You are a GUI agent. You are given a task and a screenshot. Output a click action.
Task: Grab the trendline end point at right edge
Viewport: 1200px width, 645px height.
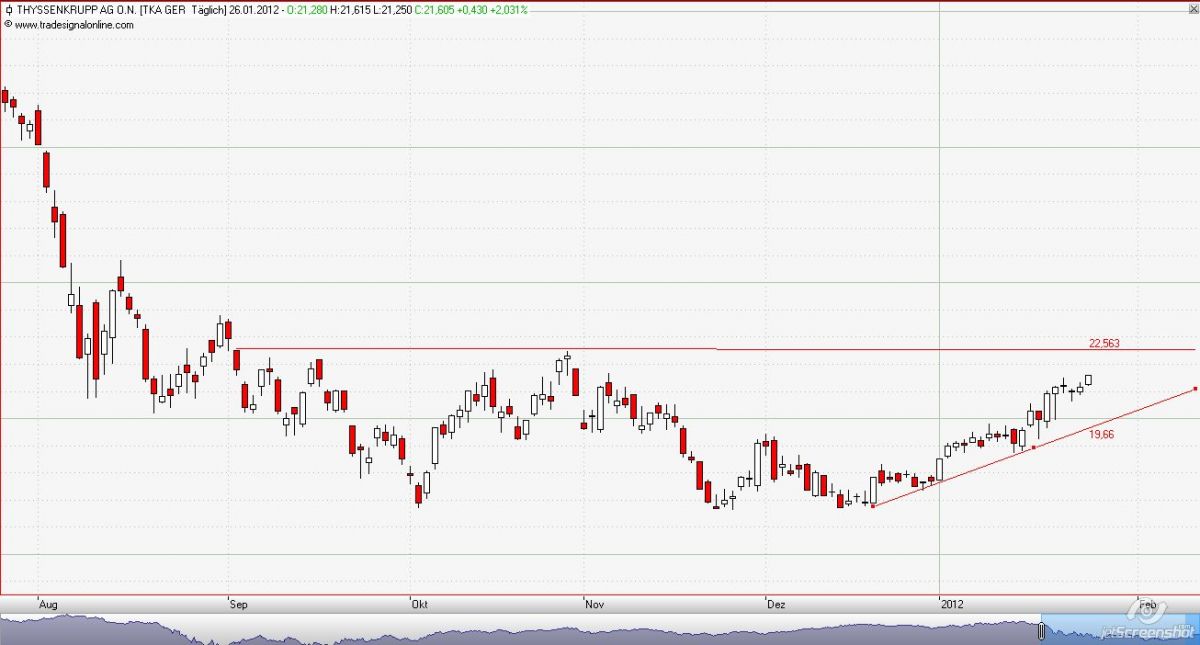[1196, 389]
